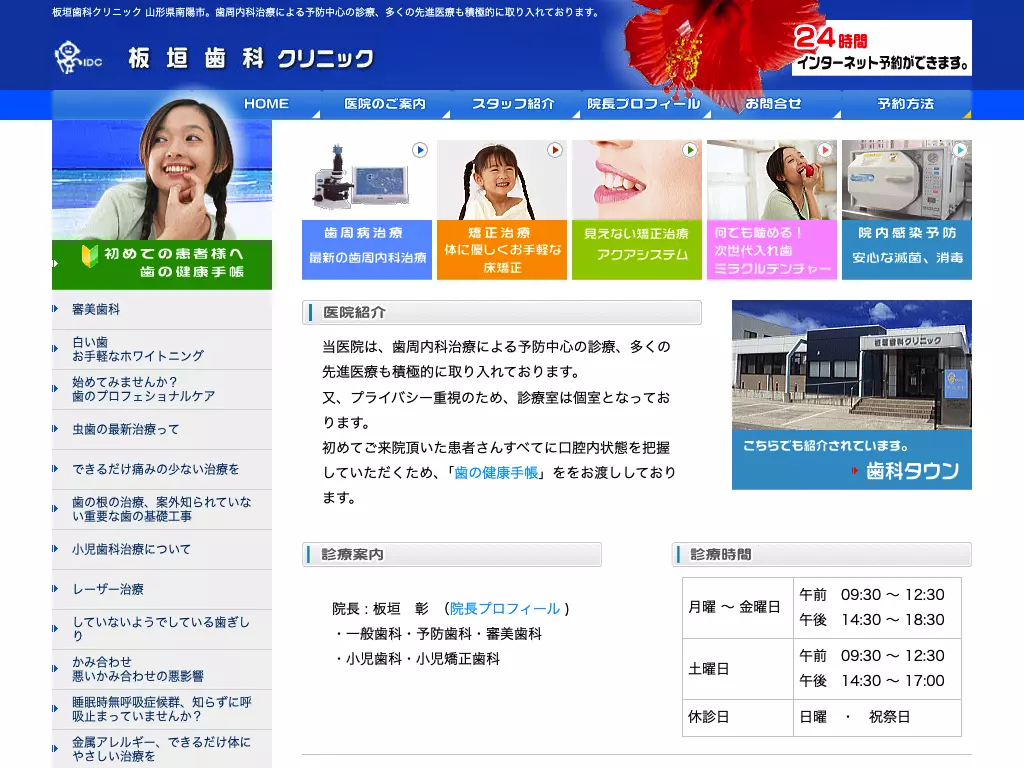Click the orange 矯正治療 床矯正 label box
The image size is (1024, 768).
click(502, 249)
